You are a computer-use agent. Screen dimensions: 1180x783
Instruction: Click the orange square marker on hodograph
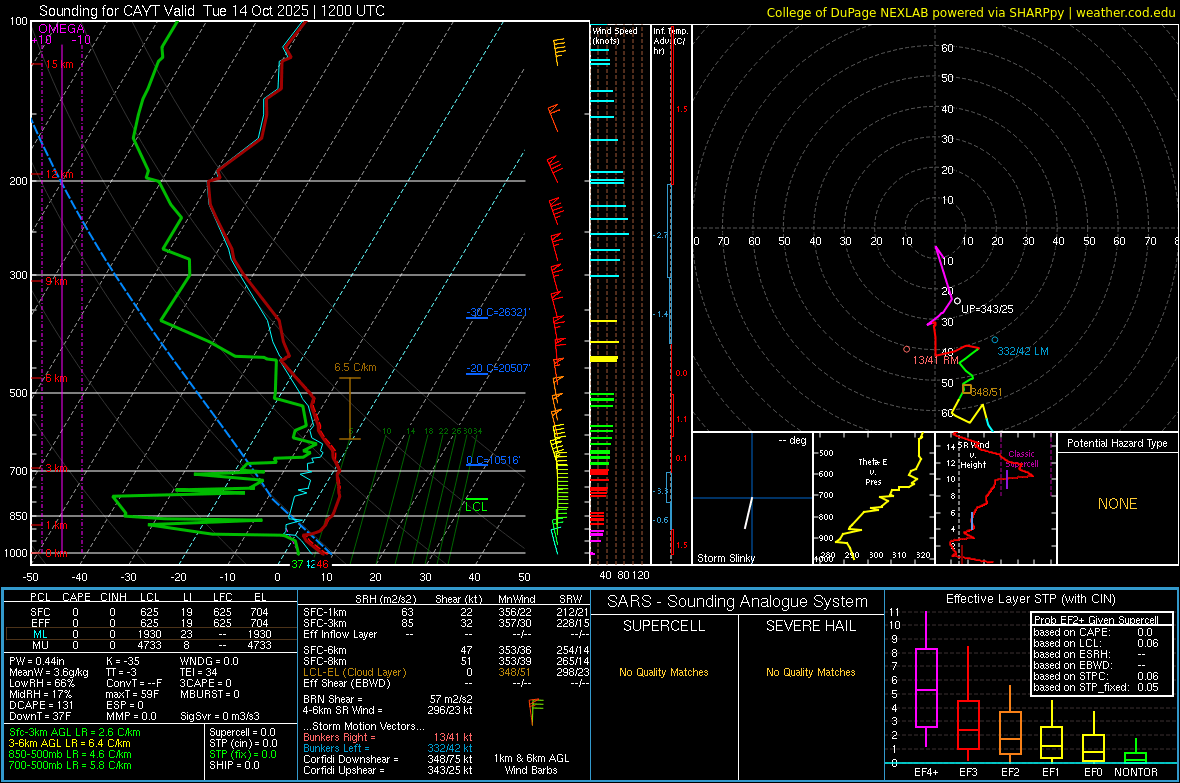click(967, 389)
